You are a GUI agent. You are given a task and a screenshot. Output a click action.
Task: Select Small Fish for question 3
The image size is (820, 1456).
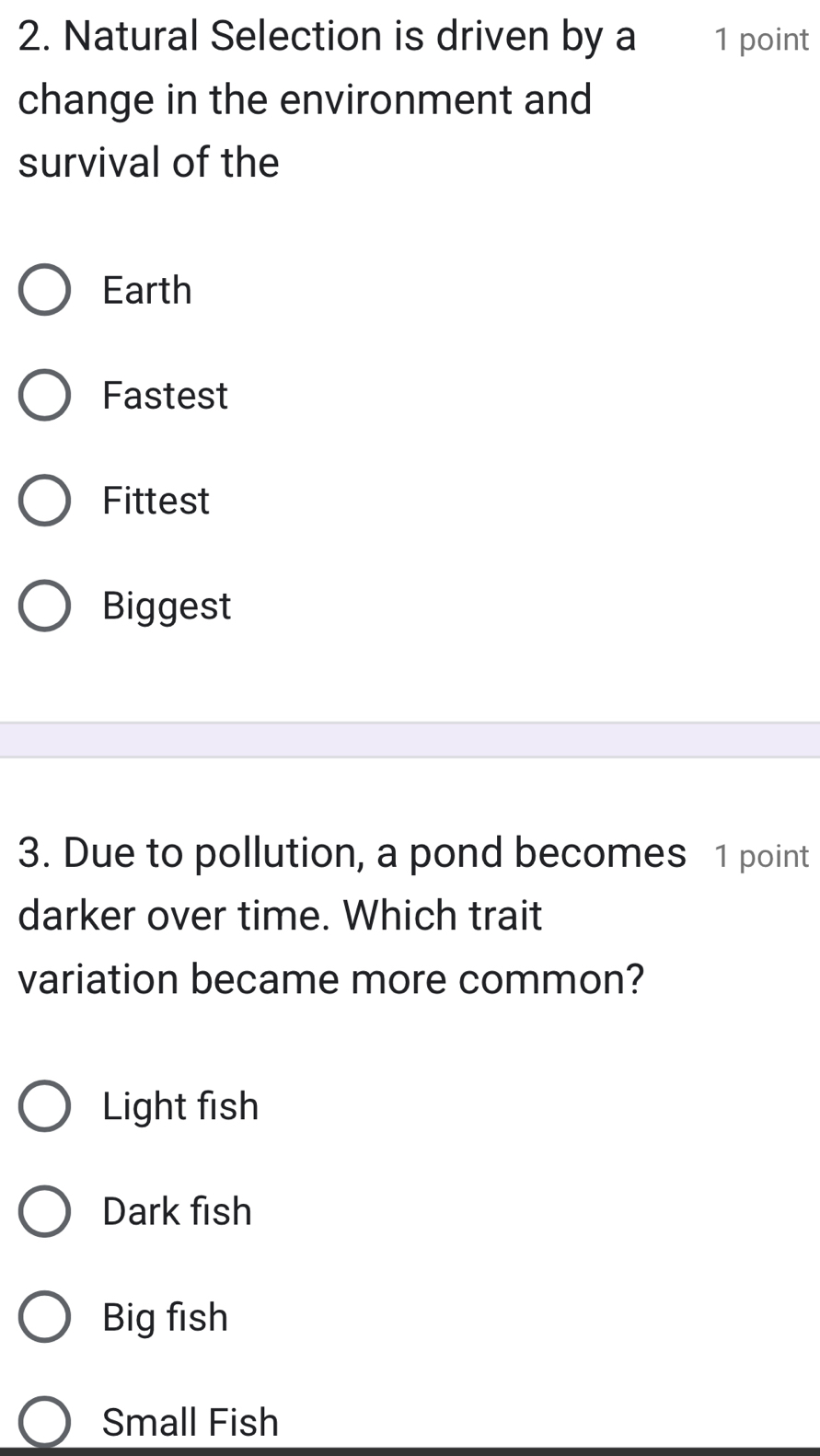coord(43,1421)
